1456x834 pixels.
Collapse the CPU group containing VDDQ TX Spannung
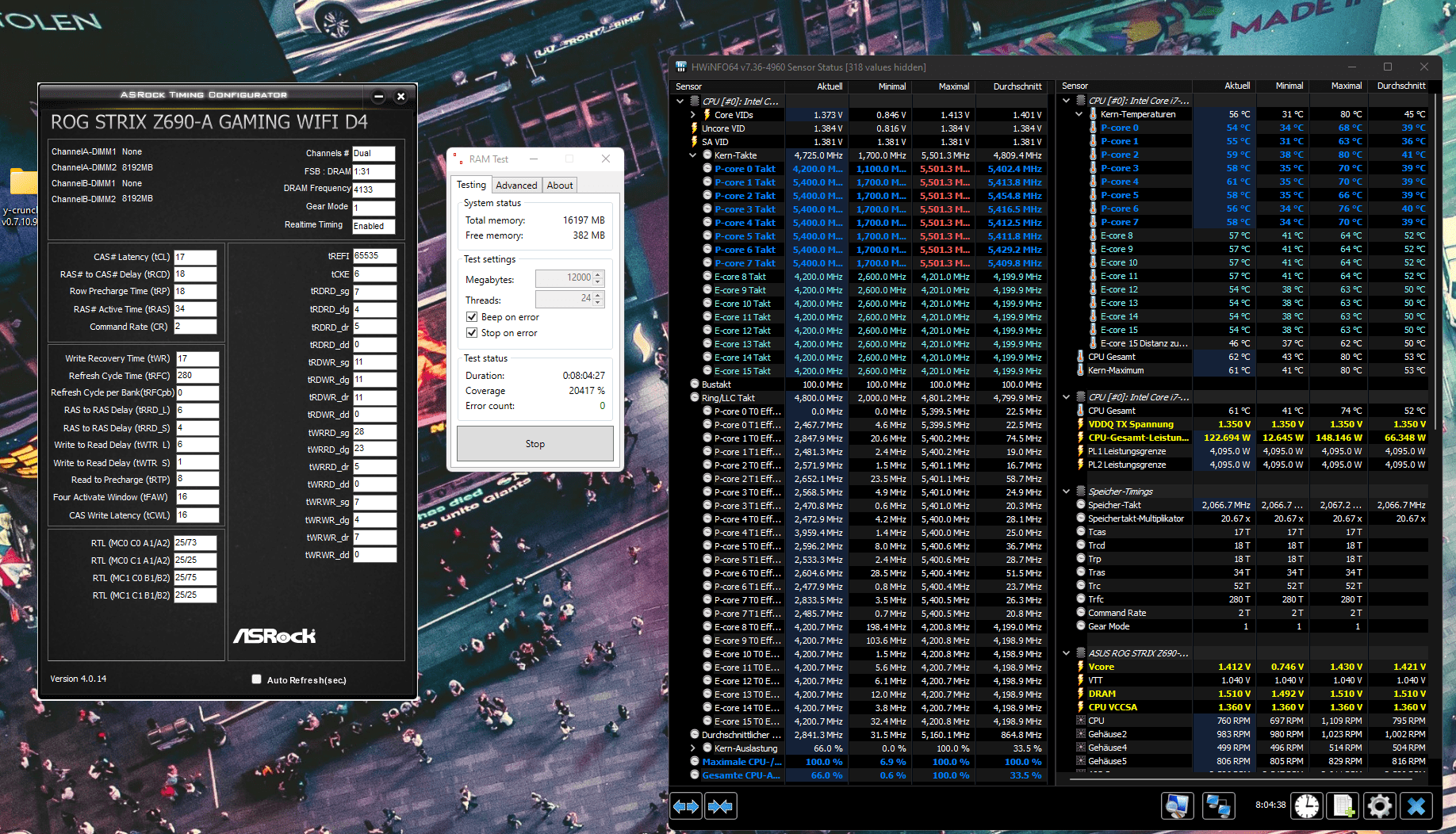point(1066,397)
